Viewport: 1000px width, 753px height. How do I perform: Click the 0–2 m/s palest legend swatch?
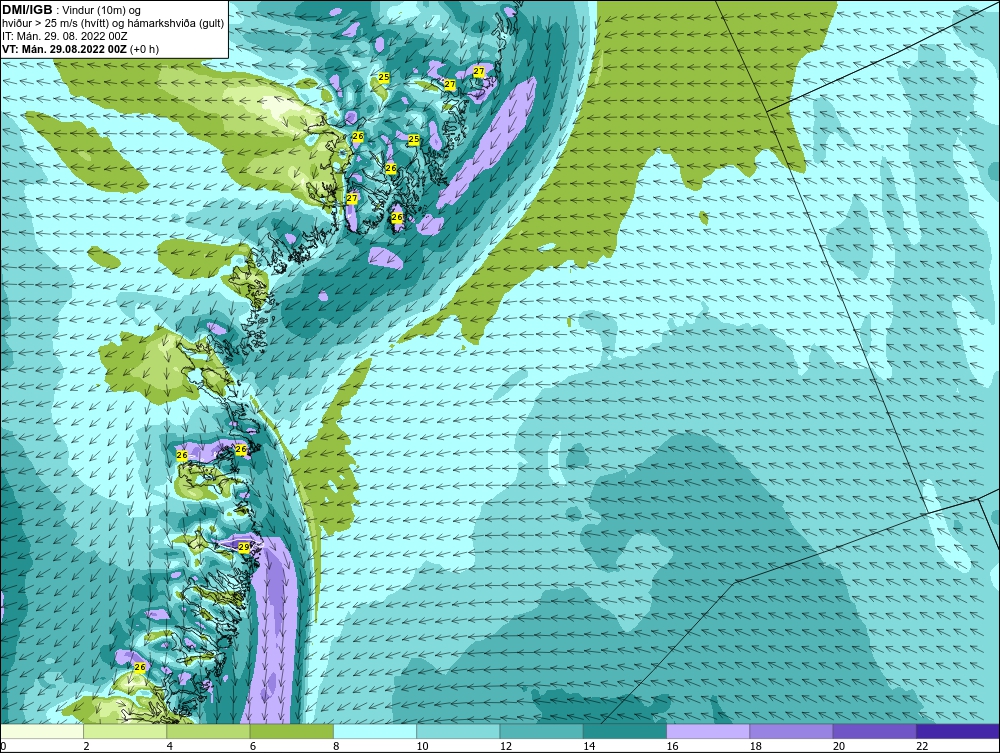41,731
